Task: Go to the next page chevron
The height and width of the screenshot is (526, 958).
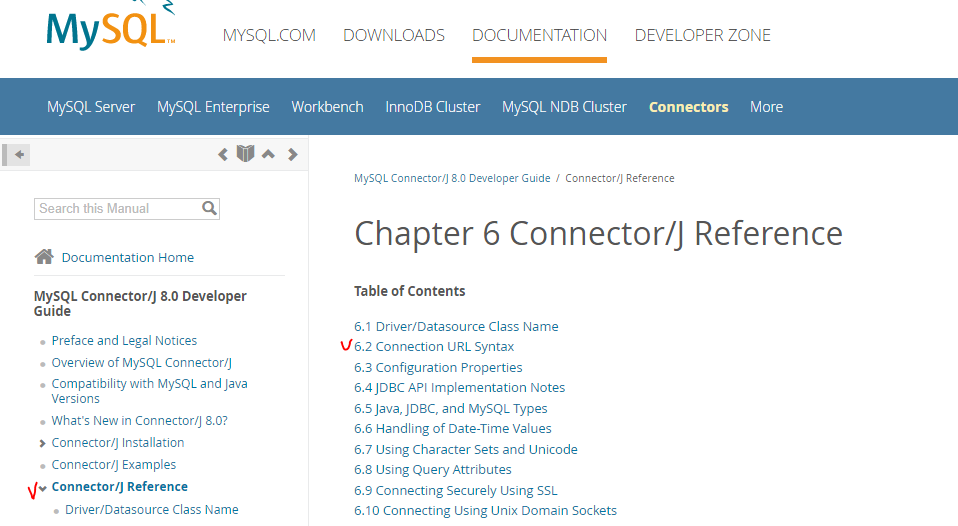Action: (293, 155)
